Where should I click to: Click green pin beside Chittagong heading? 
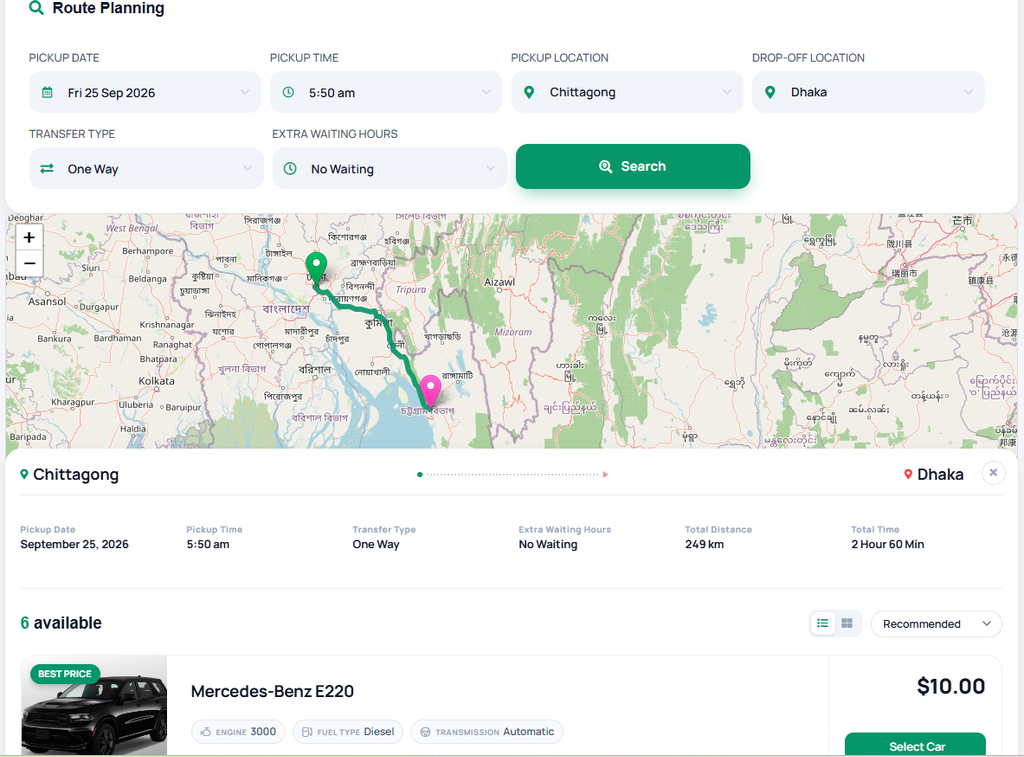[x=24, y=474]
